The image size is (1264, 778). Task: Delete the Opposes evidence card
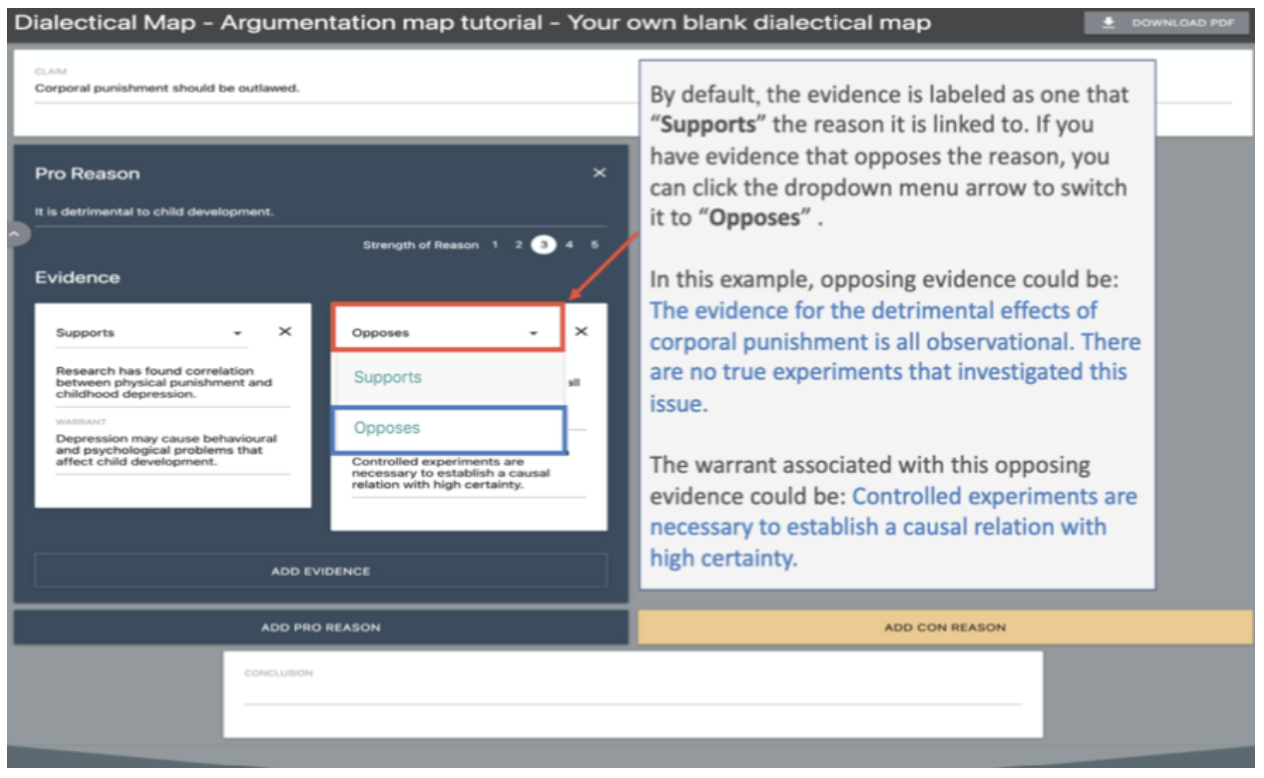pos(581,331)
